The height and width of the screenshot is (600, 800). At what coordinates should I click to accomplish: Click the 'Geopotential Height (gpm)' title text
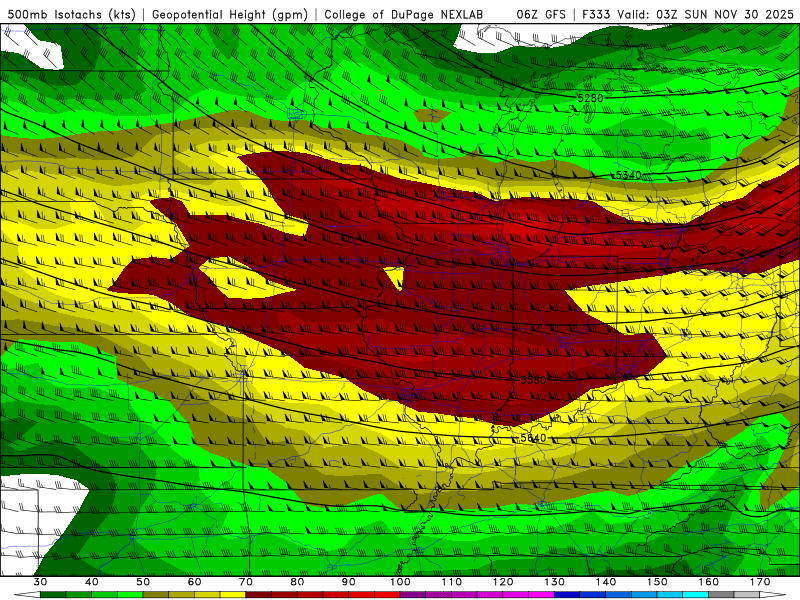(230, 14)
